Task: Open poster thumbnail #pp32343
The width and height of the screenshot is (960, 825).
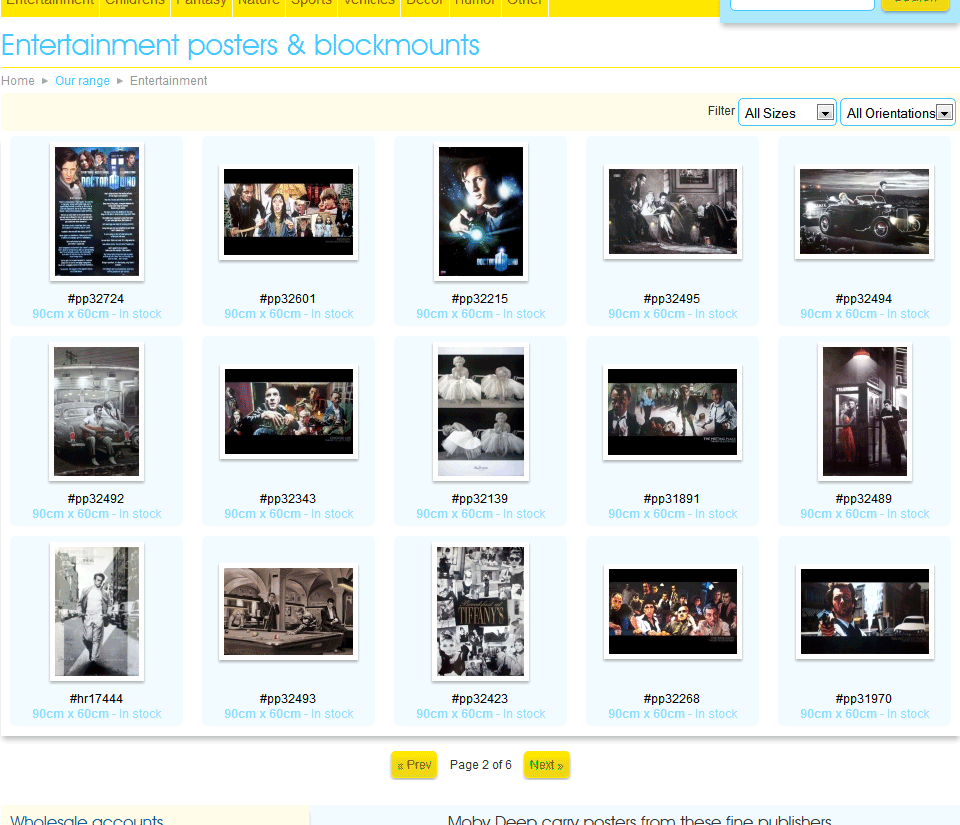Action: click(x=288, y=412)
